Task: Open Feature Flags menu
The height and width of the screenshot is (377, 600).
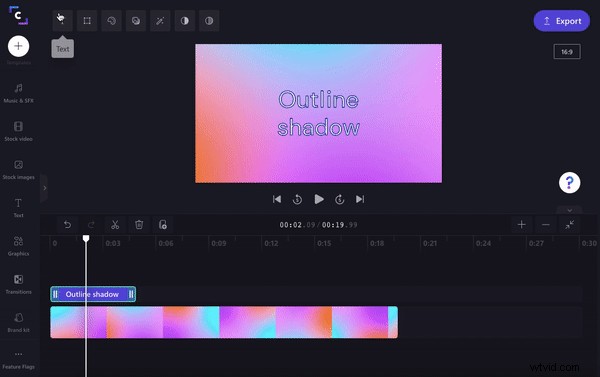Action: (x=18, y=360)
